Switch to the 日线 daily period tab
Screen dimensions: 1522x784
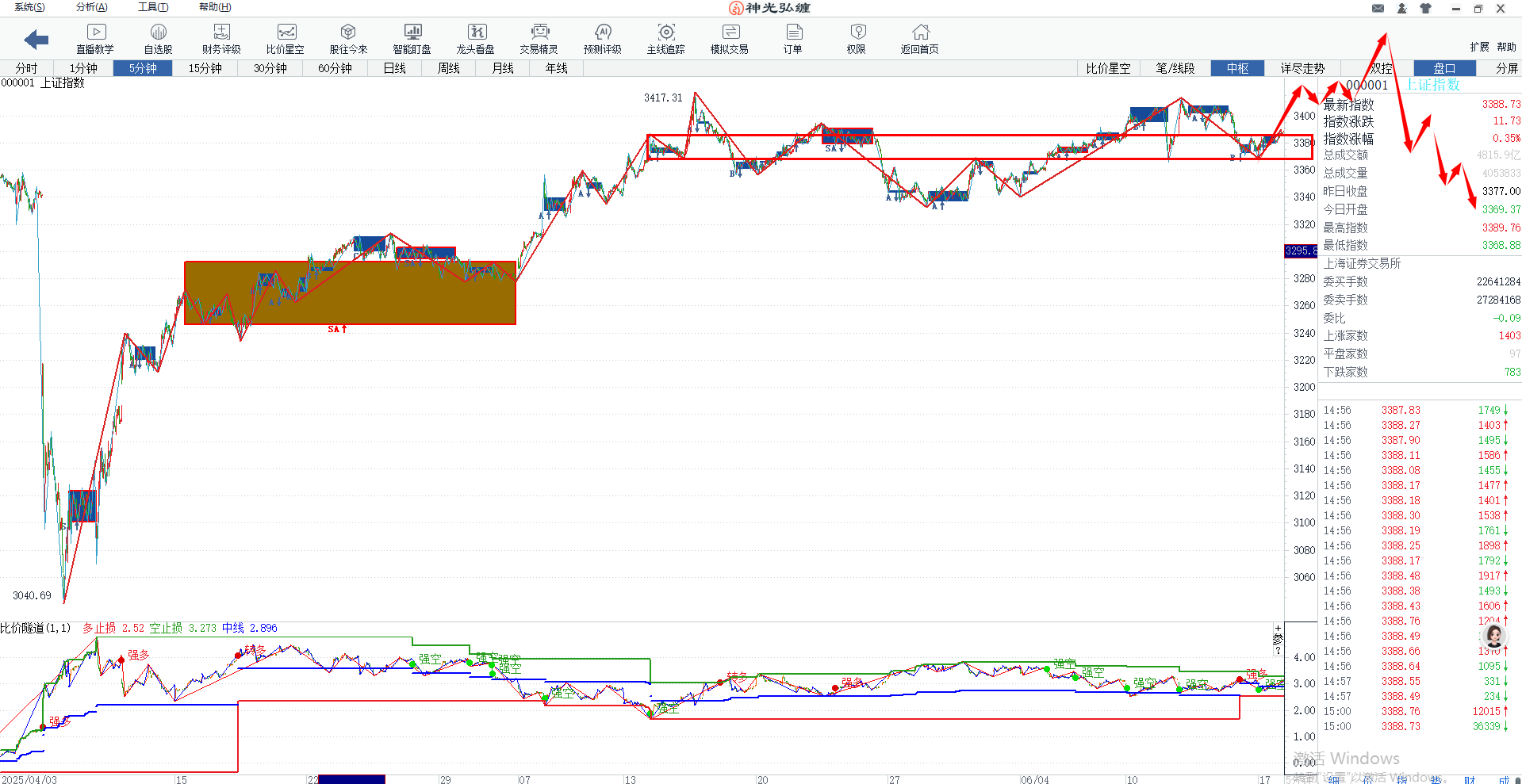[394, 68]
